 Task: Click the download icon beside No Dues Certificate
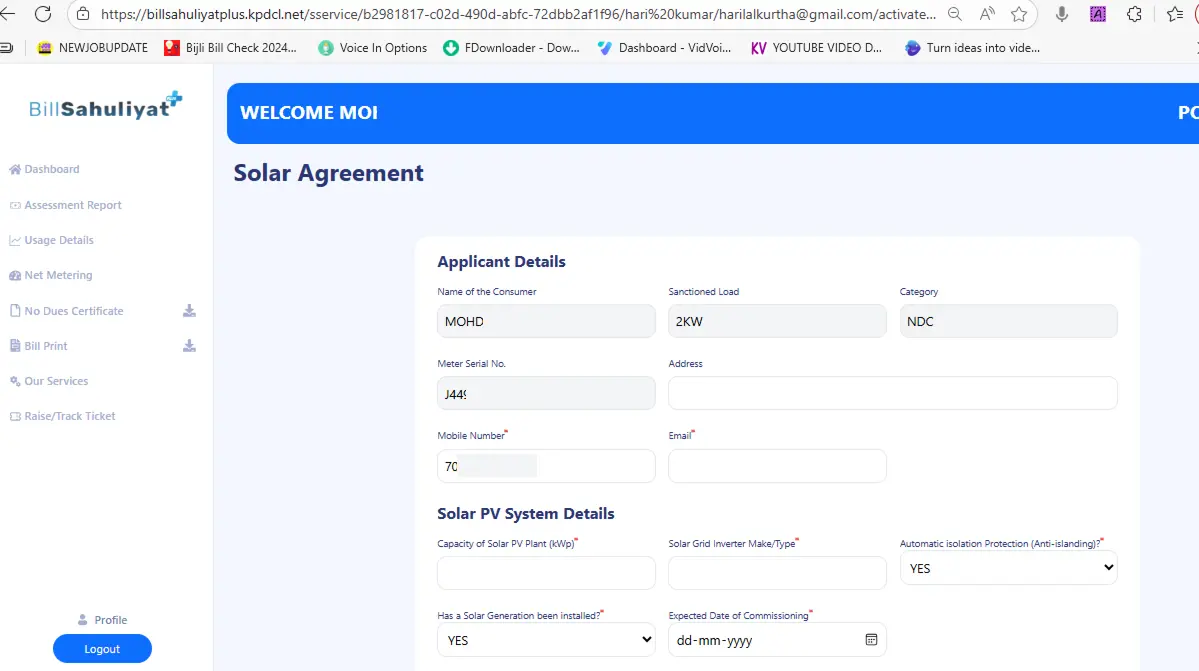189,311
